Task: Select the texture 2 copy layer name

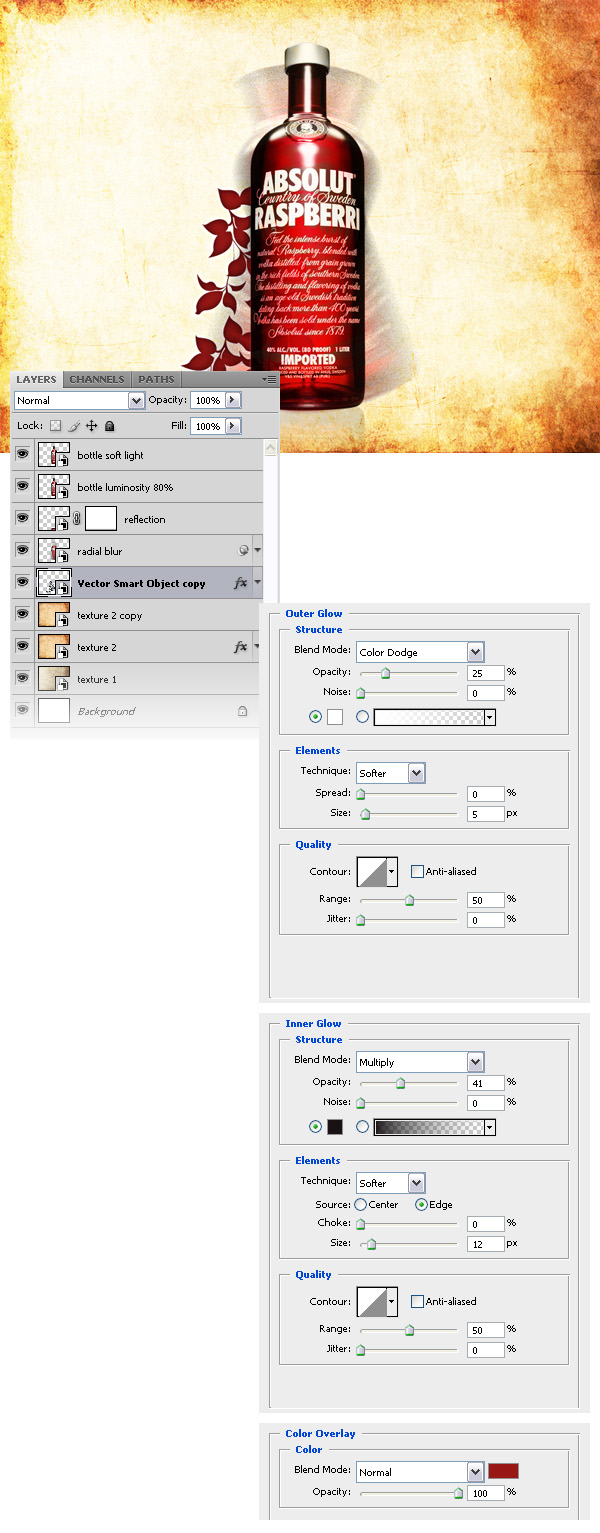Action: pos(110,616)
